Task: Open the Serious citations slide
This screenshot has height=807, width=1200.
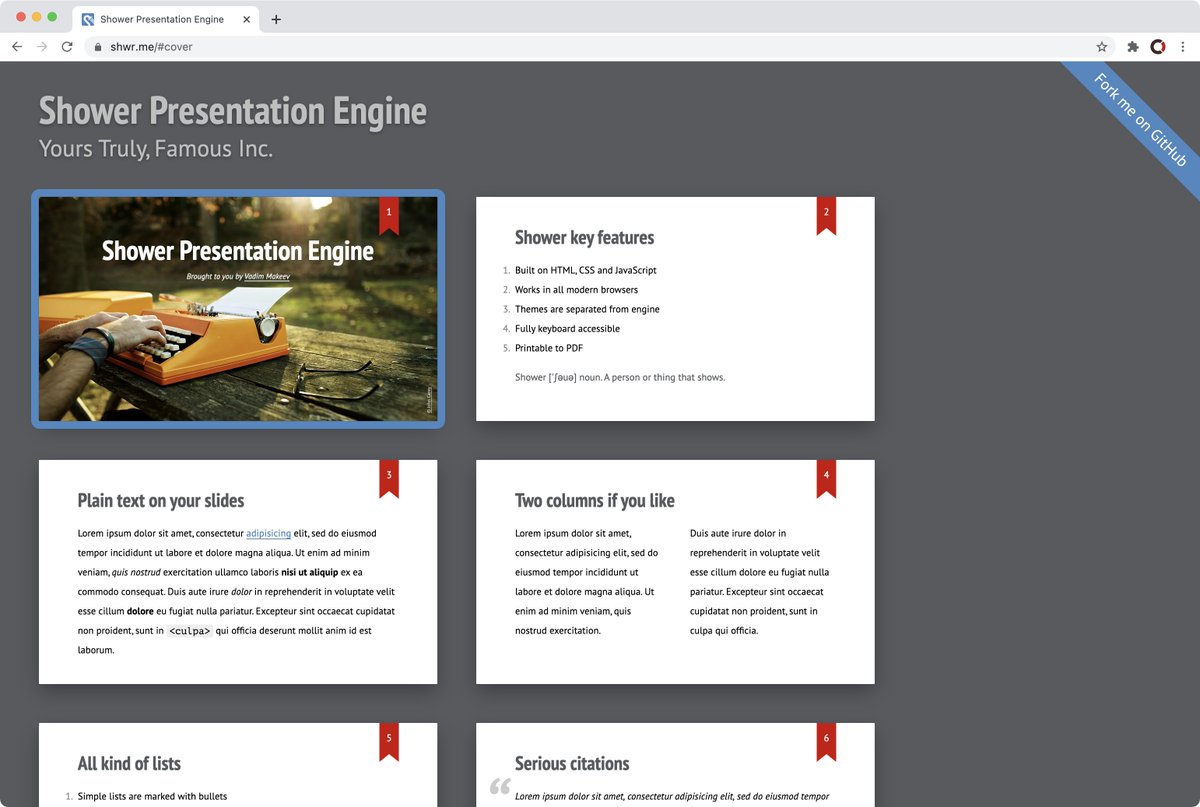Action: (x=675, y=765)
